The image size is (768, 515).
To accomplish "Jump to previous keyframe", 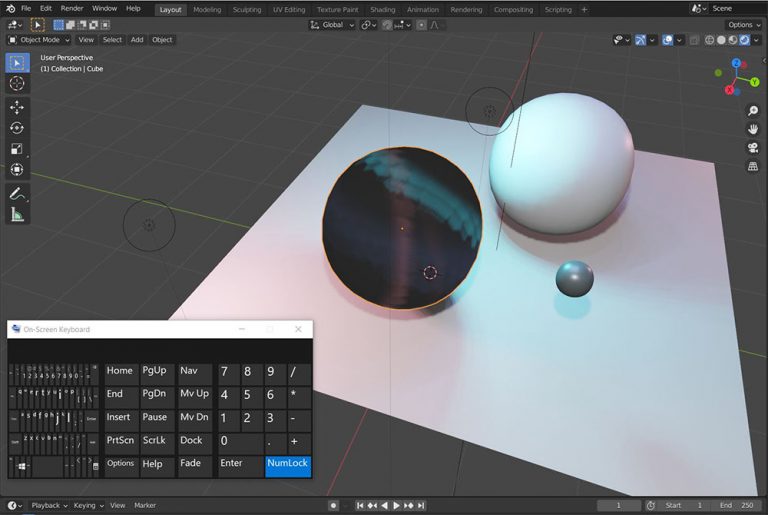I will 372,505.
